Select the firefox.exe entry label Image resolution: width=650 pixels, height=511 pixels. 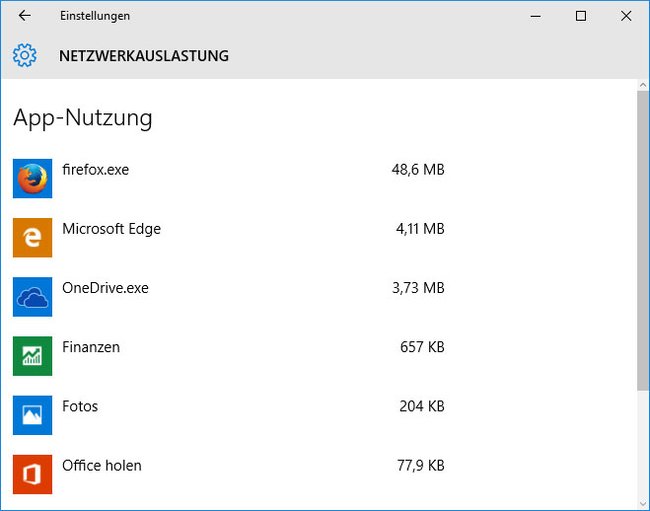[x=95, y=170]
